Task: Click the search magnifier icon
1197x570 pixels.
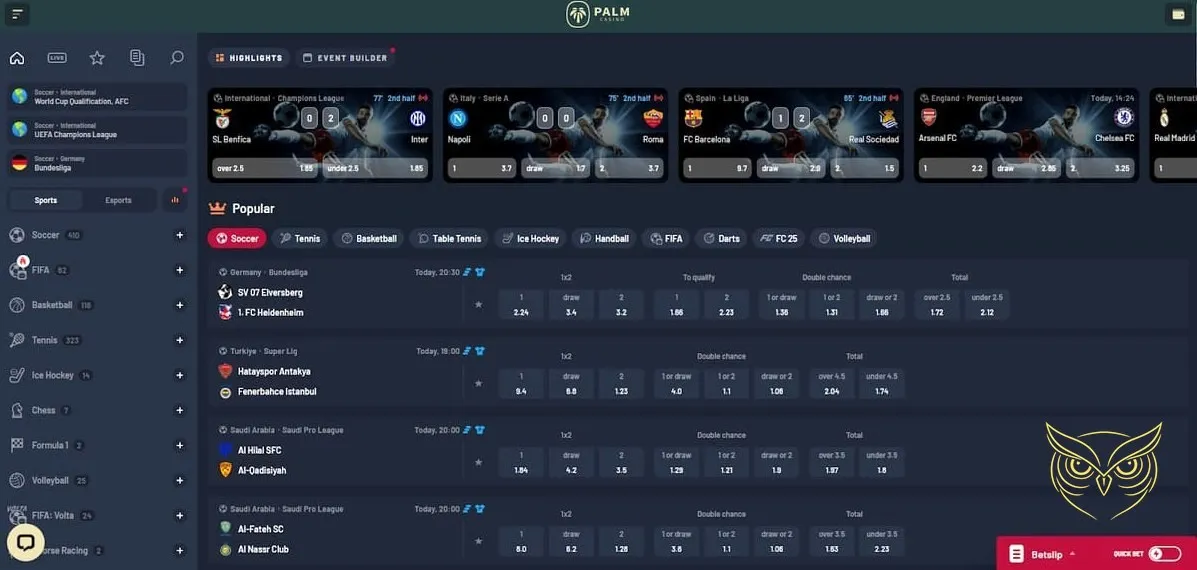Action: pos(177,58)
